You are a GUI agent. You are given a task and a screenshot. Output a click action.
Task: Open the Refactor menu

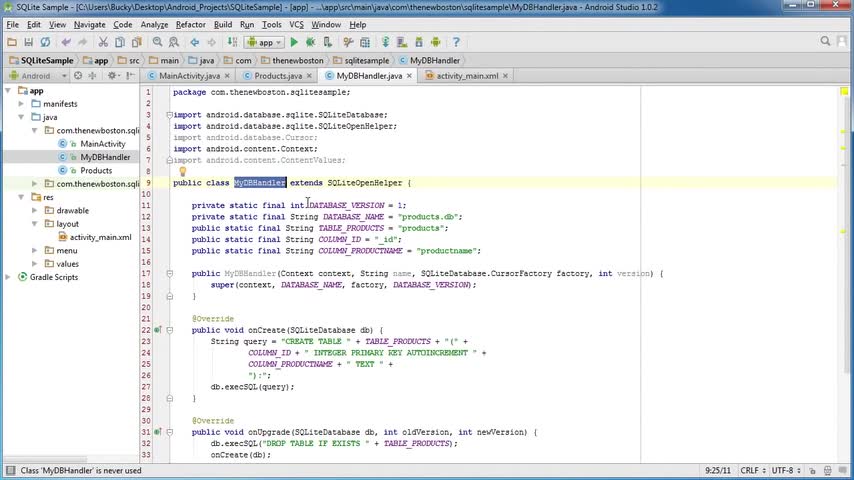pyautogui.click(x=190, y=24)
